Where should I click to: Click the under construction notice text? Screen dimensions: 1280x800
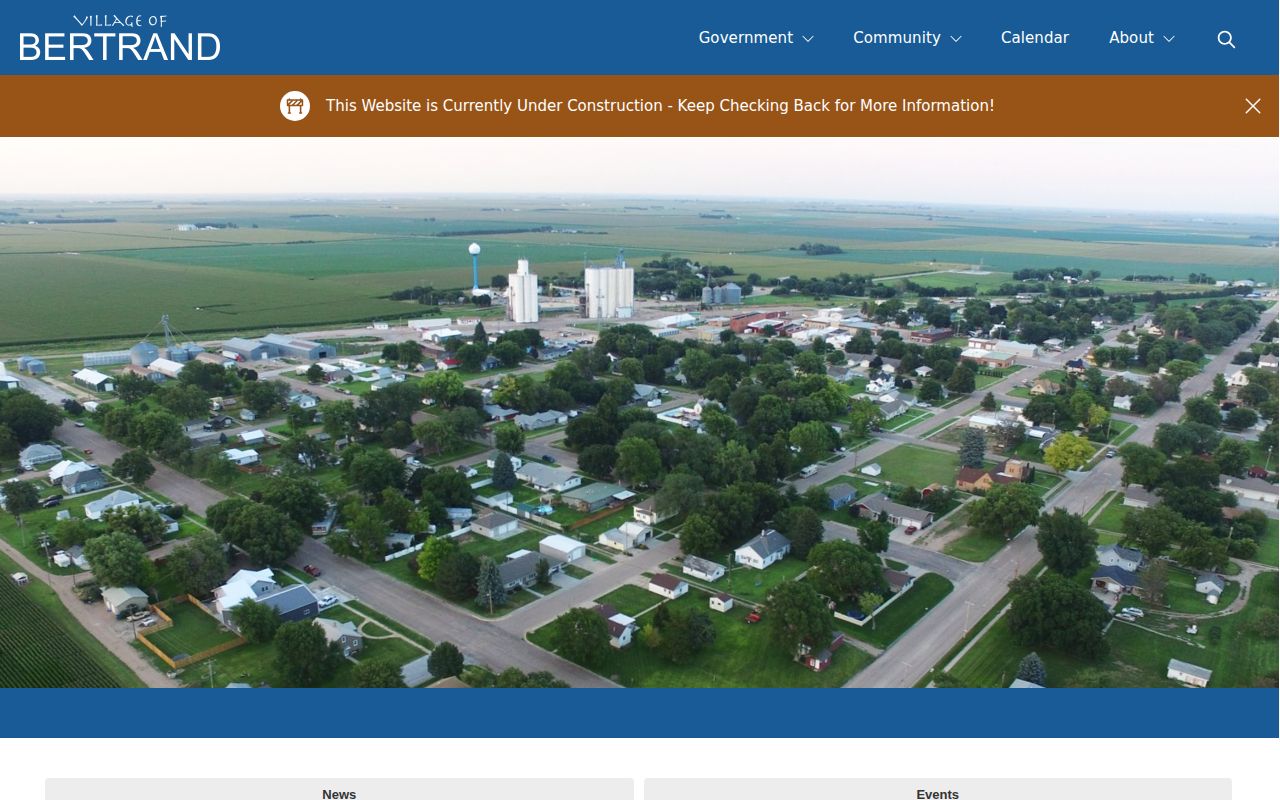[x=660, y=106]
